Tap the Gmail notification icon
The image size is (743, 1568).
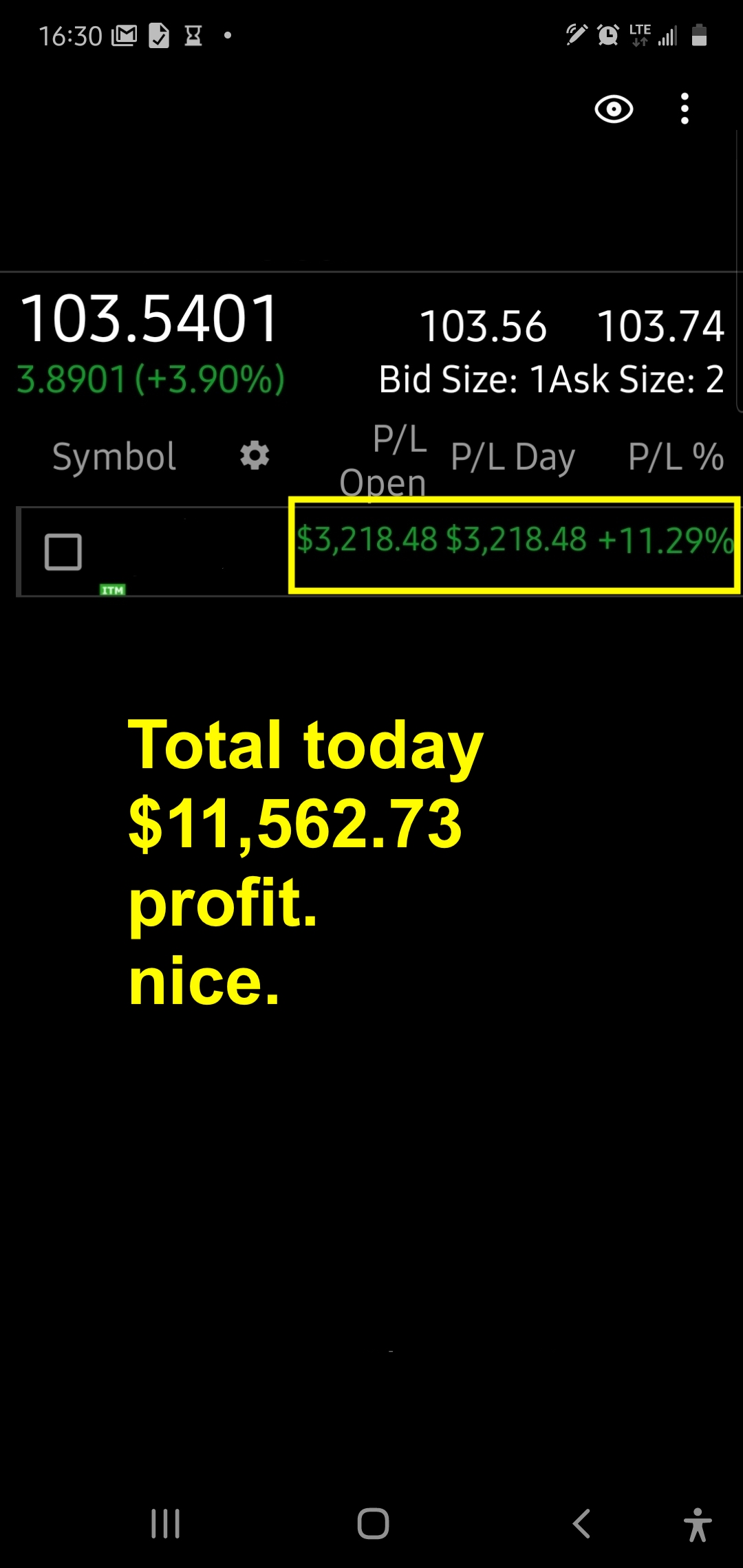tap(125, 35)
